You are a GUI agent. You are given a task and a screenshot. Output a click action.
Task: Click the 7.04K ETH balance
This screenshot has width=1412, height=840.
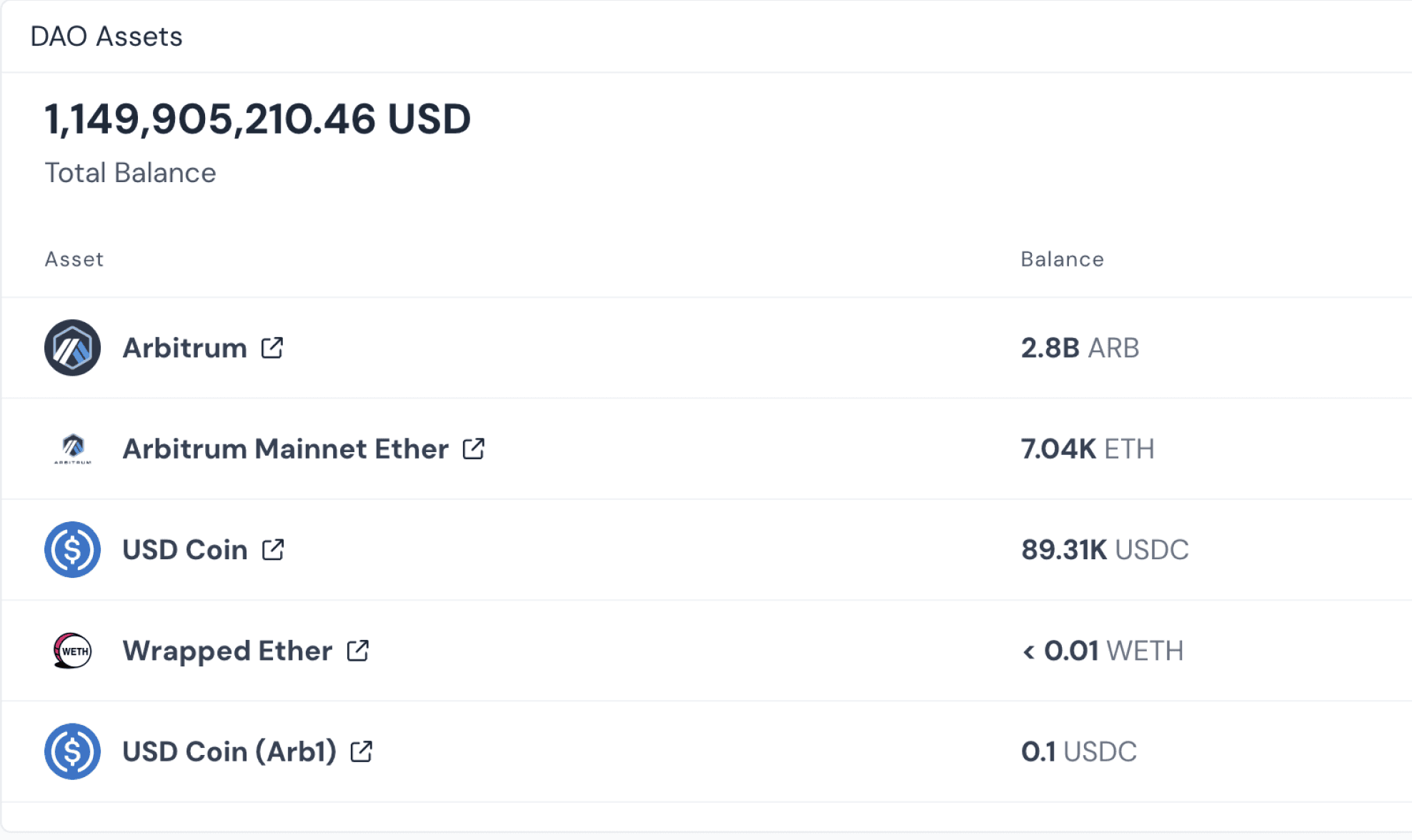(x=1088, y=449)
